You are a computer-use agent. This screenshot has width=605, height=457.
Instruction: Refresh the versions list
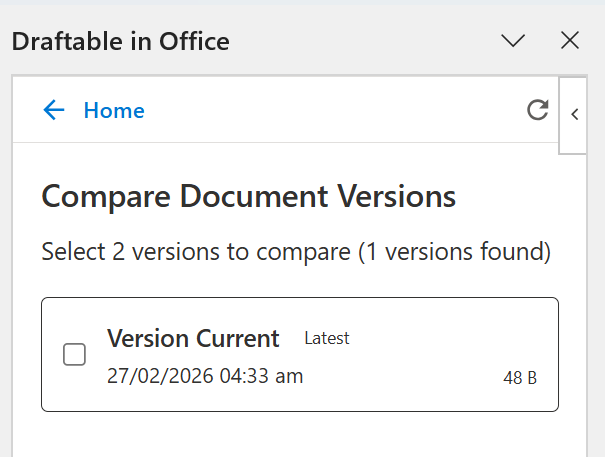537,110
